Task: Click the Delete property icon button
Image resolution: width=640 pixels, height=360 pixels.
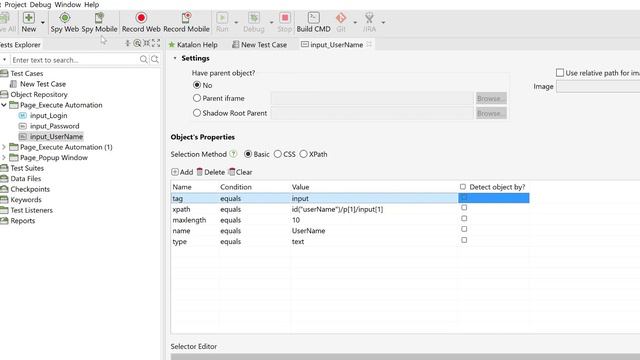Action: pos(200,172)
